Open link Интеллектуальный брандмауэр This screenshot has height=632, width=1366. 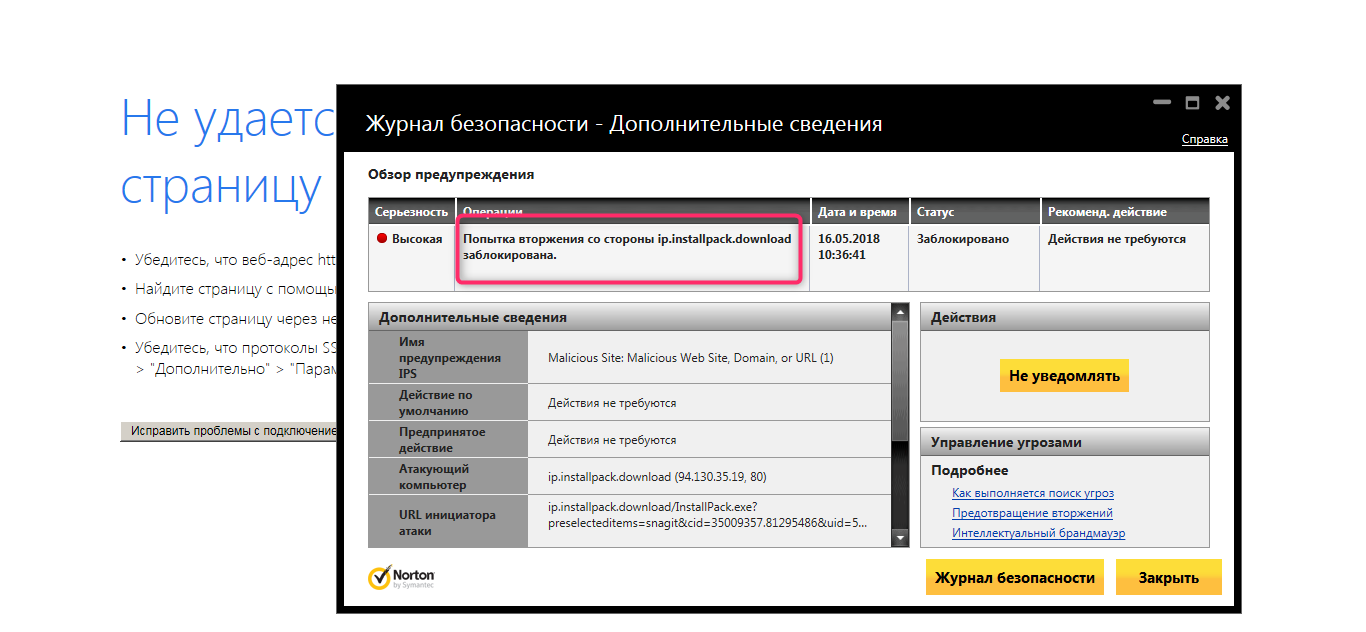tap(1038, 533)
